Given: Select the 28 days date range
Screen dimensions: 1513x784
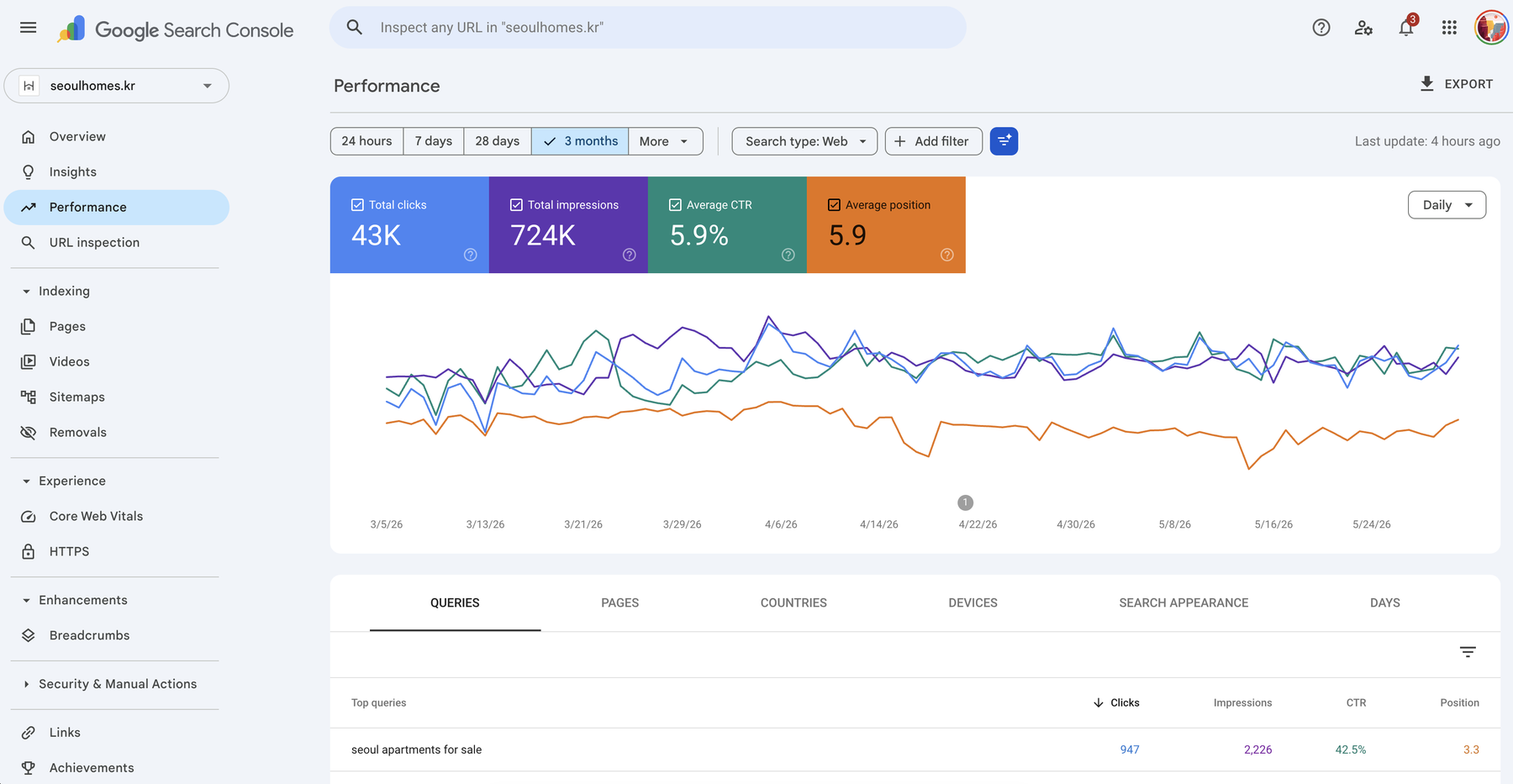Looking at the screenshot, I should pos(498,141).
